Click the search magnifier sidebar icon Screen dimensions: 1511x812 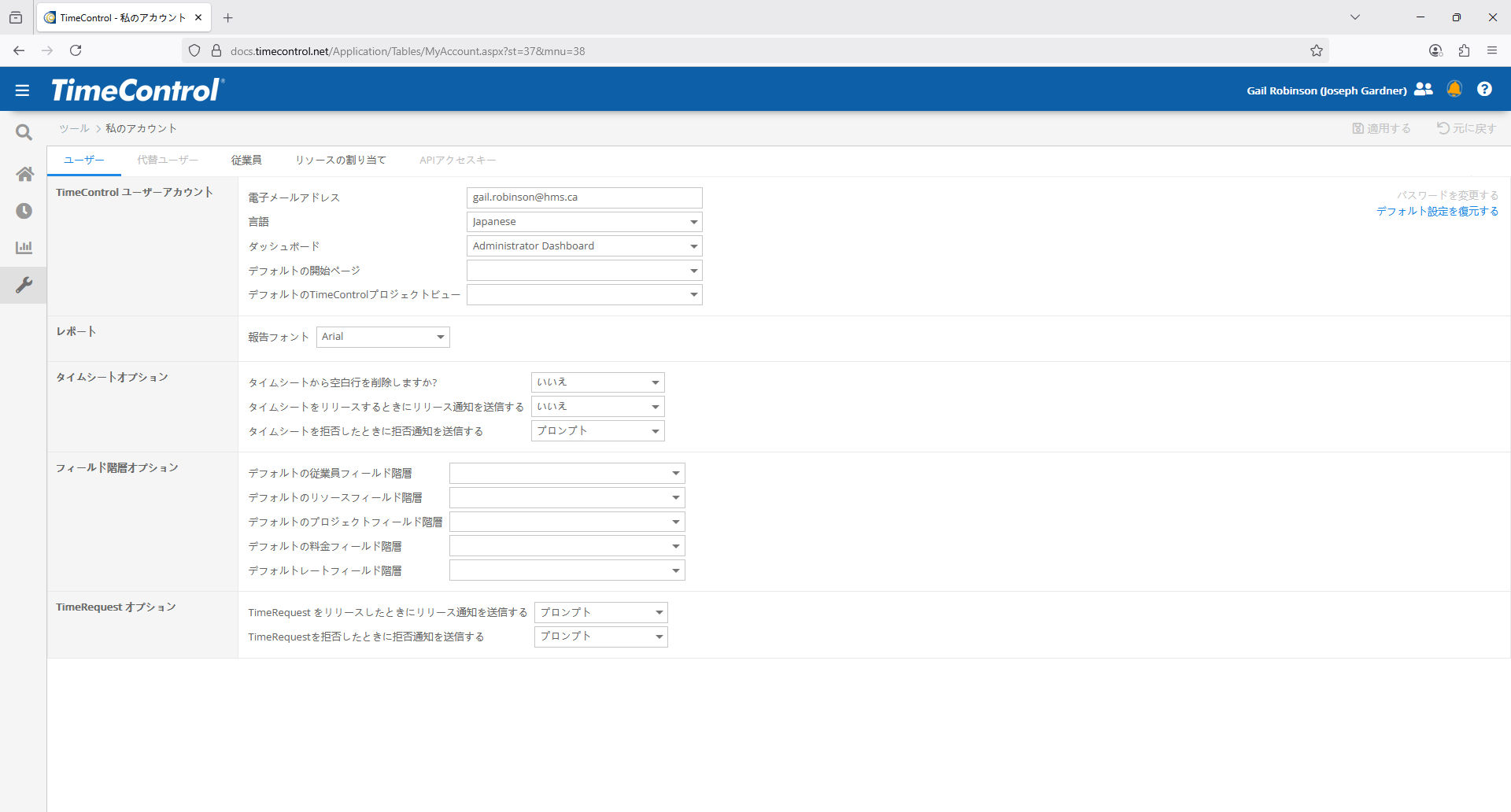coord(24,132)
